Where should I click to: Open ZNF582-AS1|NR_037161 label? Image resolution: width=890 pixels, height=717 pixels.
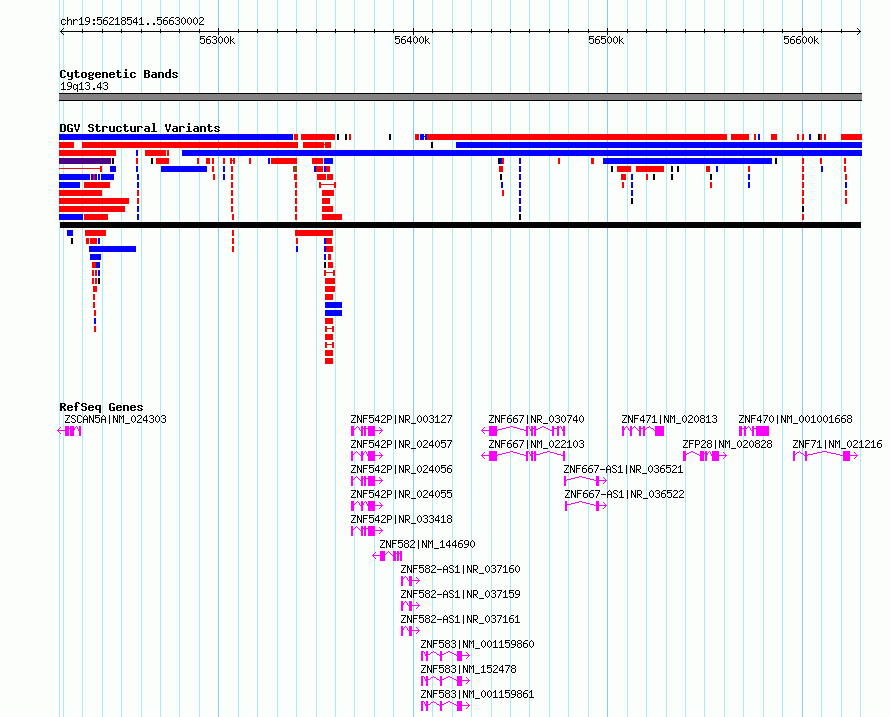point(460,619)
